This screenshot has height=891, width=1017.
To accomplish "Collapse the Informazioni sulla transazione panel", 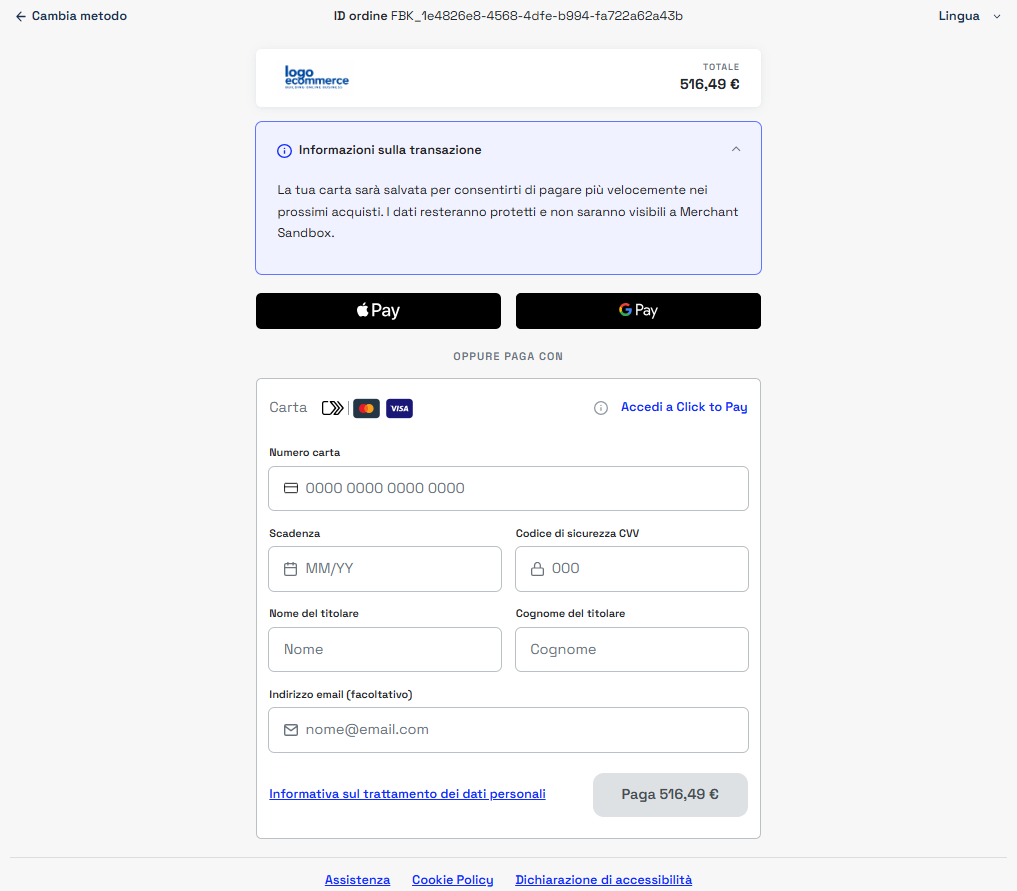I will (x=736, y=149).
